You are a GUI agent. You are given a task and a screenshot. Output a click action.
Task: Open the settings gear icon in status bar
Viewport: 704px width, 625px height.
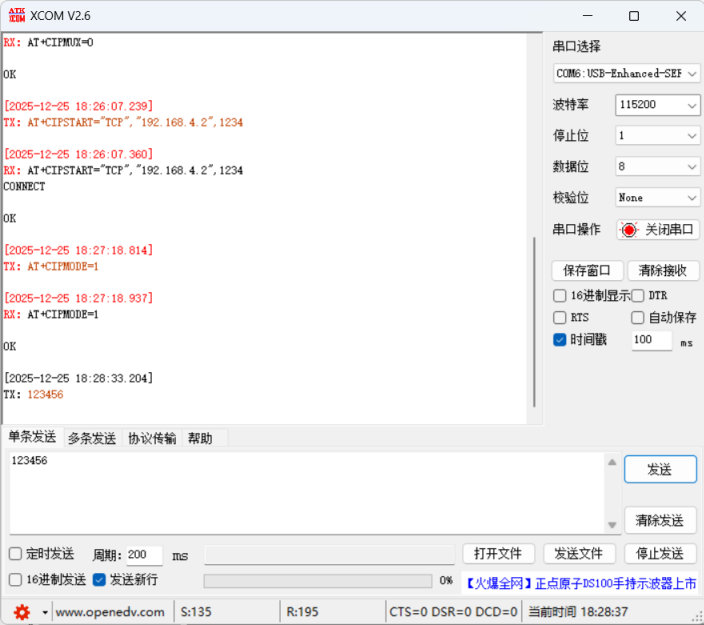pyautogui.click(x=22, y=612)
